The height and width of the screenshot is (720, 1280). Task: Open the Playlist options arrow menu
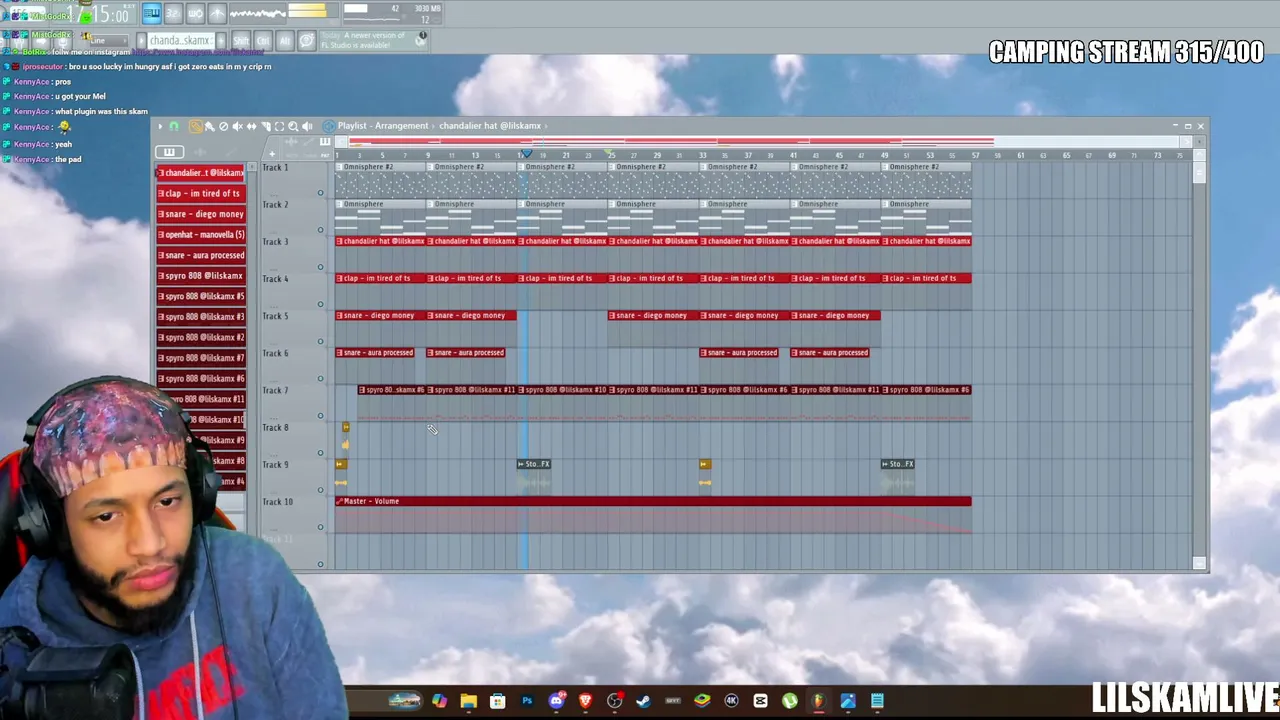click(x=160, y=126)
